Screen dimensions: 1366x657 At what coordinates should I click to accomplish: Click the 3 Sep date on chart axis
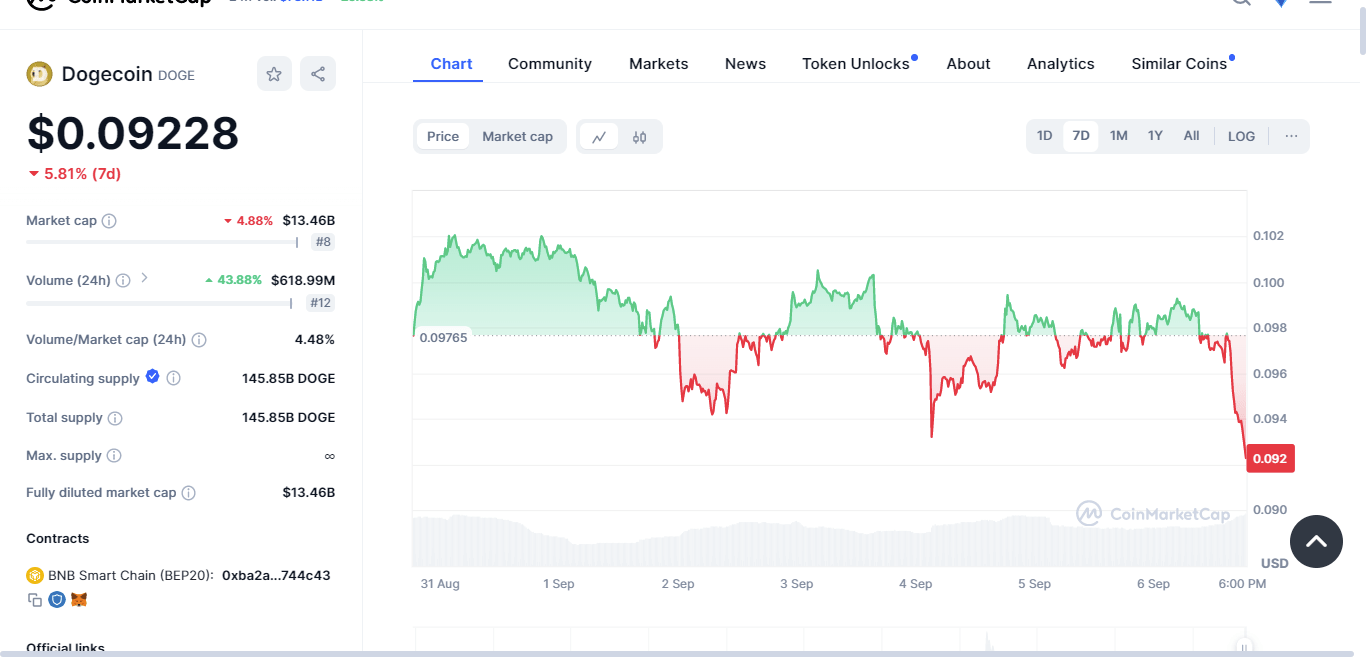coord(797,584)
